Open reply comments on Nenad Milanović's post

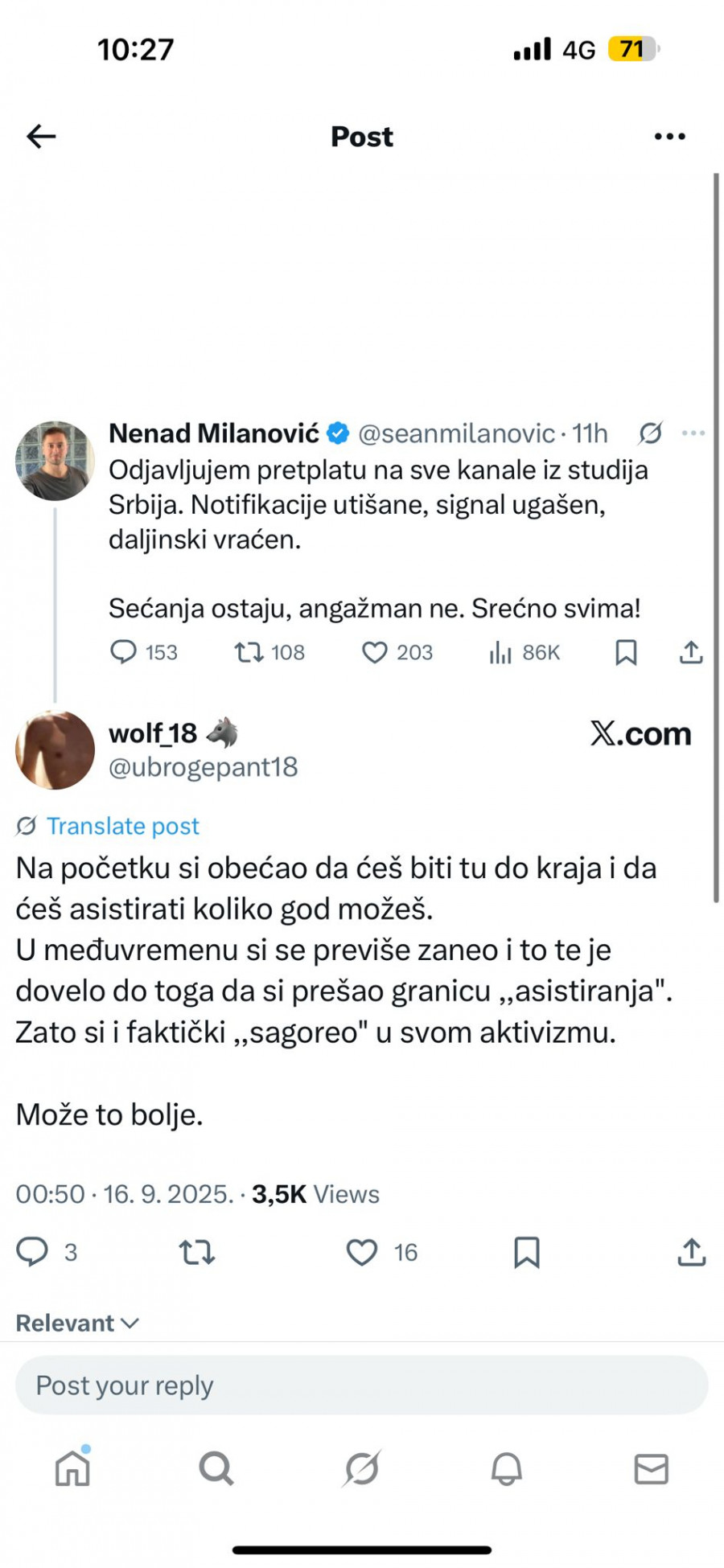[x=124, y=651]
